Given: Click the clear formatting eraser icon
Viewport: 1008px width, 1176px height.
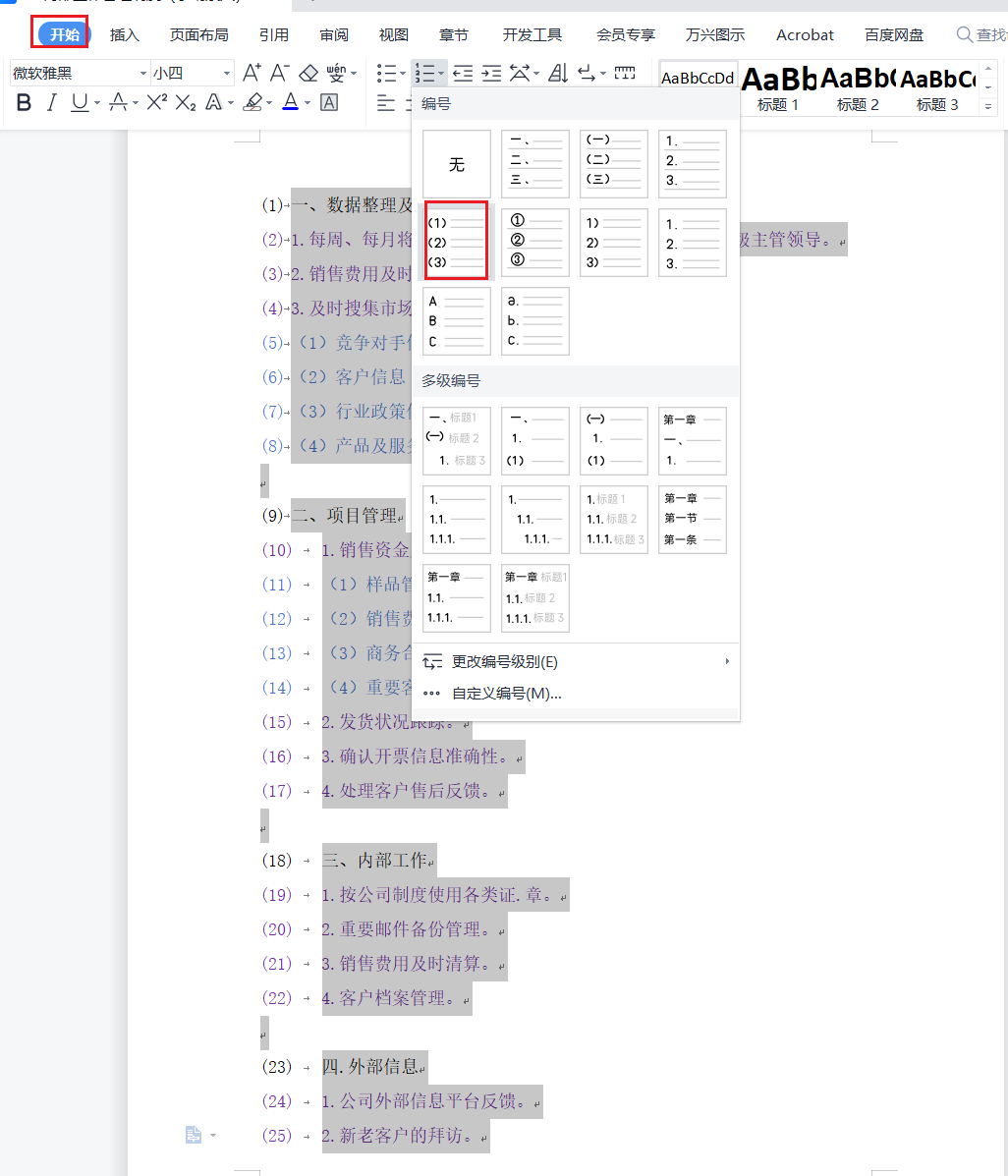Looking at the screenshot, I should tap(308, 73).
